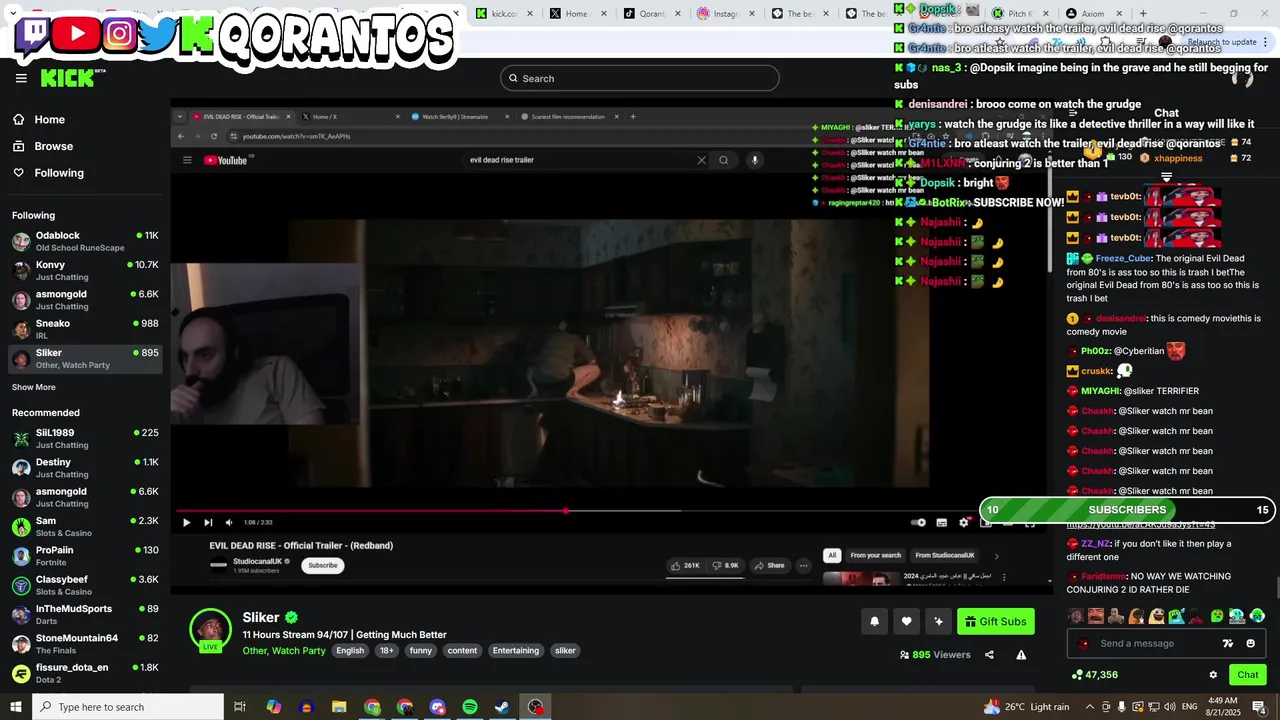
Task: Open YouTube player settings gear
Action: click(x=964, y=522)
